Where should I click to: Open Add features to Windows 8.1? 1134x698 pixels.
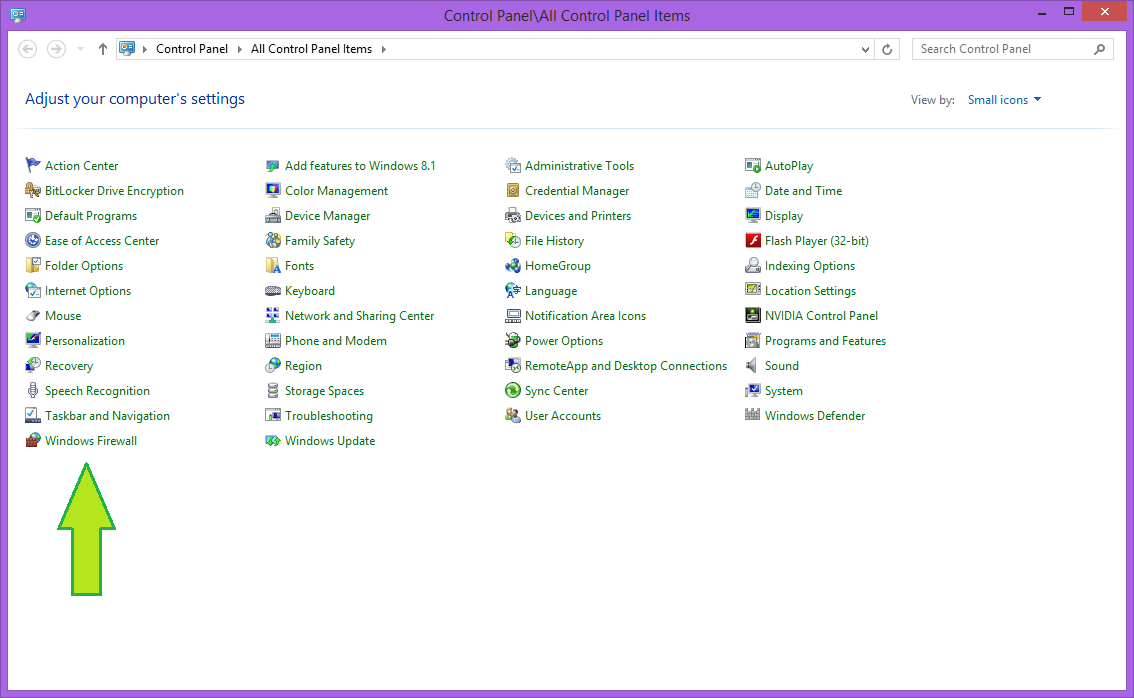pyautogui.click(x=360, y=166)
